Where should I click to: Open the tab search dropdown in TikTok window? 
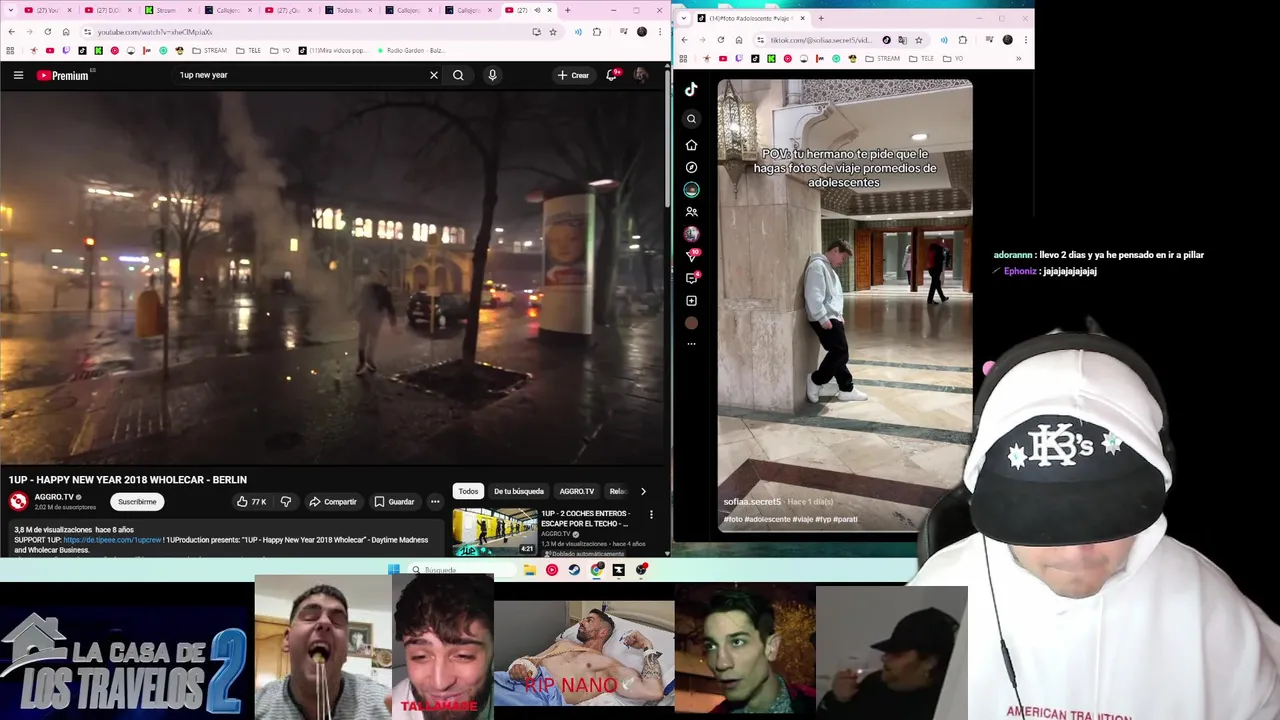[x=684, y=18]
